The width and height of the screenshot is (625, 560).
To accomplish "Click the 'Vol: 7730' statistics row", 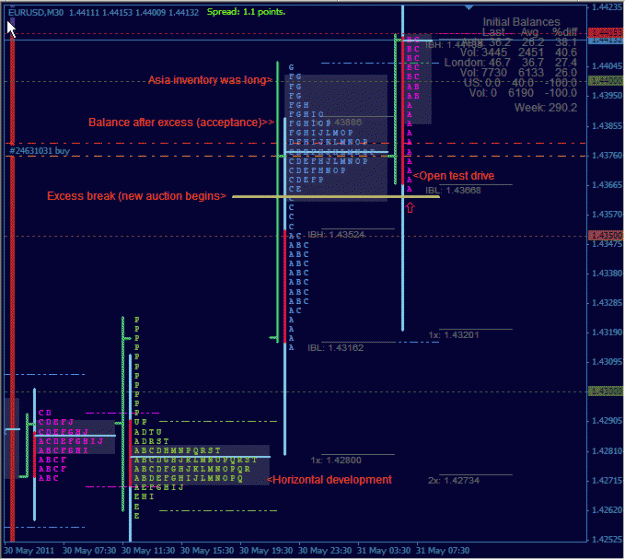I will tap(518, 73).
